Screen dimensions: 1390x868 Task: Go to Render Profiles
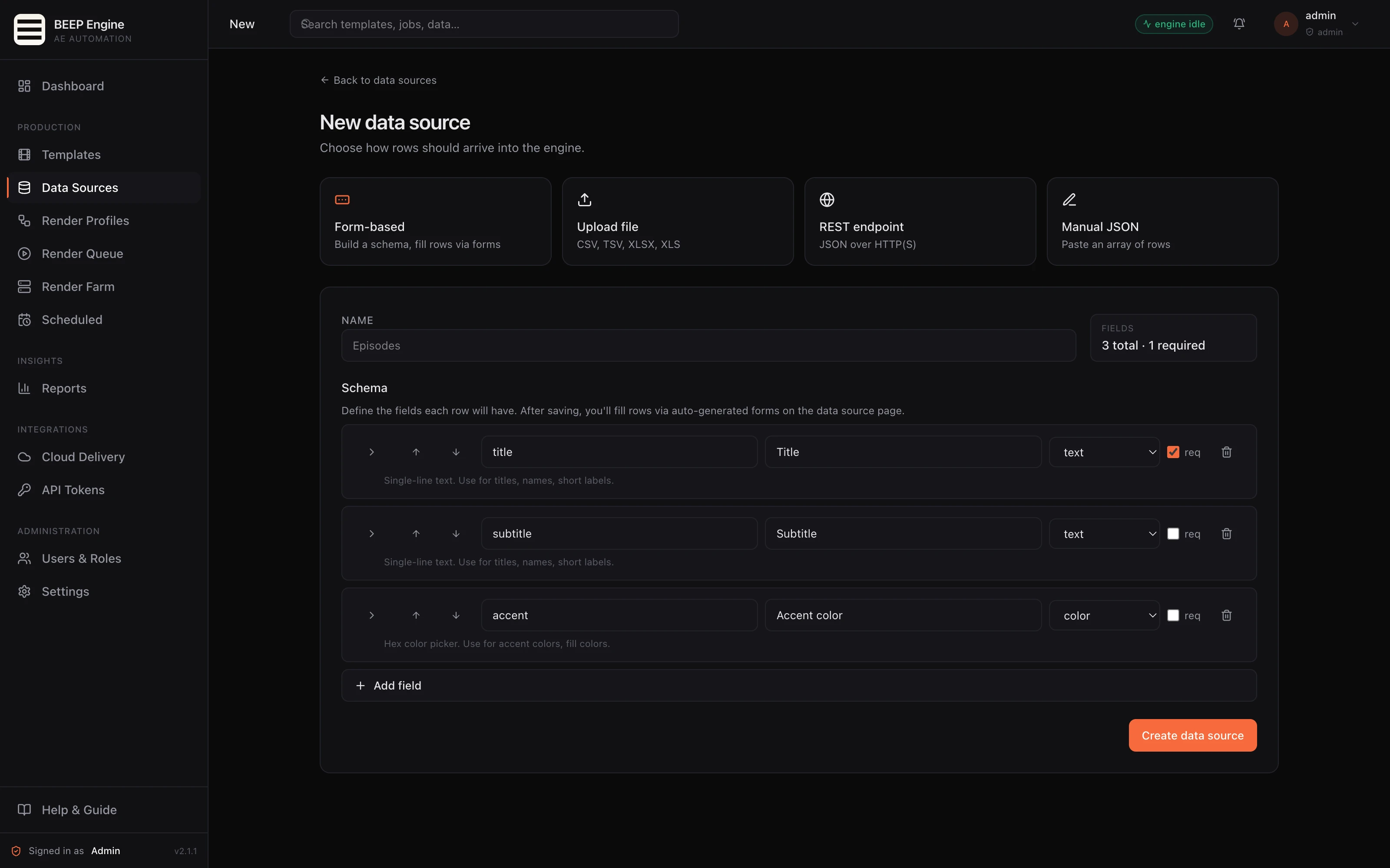(x=104, y=221)
